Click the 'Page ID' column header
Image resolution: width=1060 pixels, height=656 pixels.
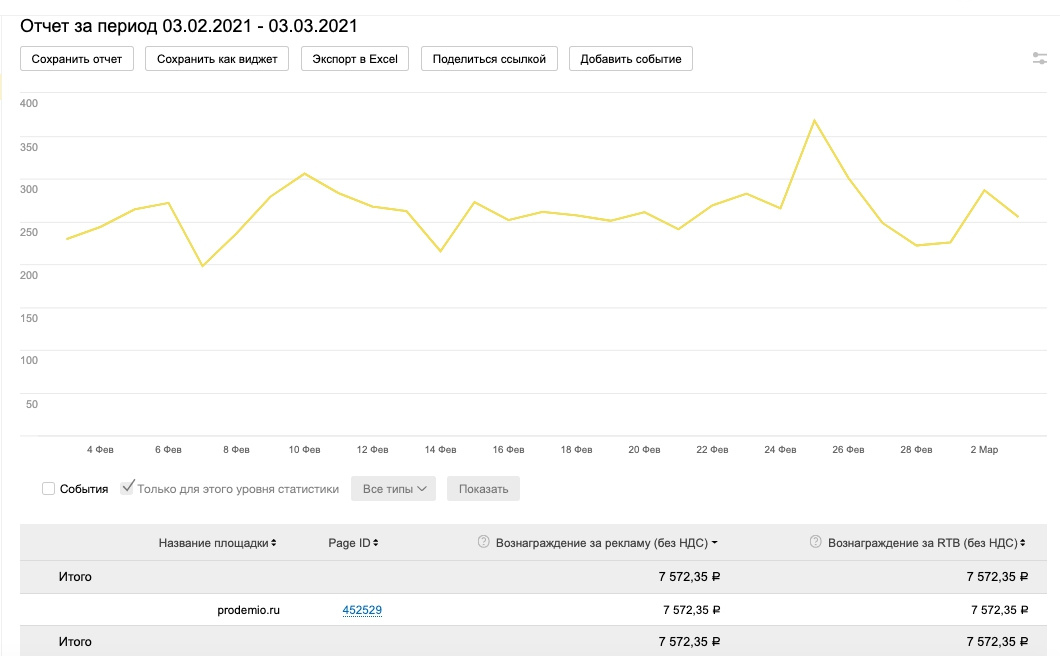pos(349,543)
